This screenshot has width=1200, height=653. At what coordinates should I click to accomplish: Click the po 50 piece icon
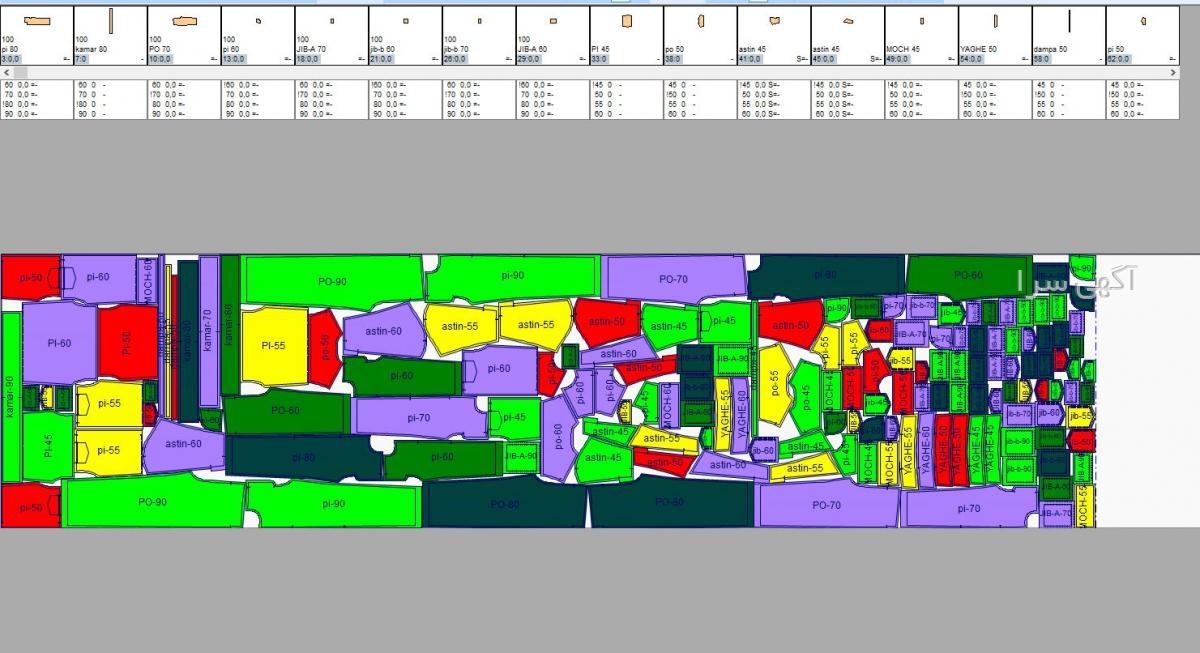pyautogui.click(x=700, y=21)
